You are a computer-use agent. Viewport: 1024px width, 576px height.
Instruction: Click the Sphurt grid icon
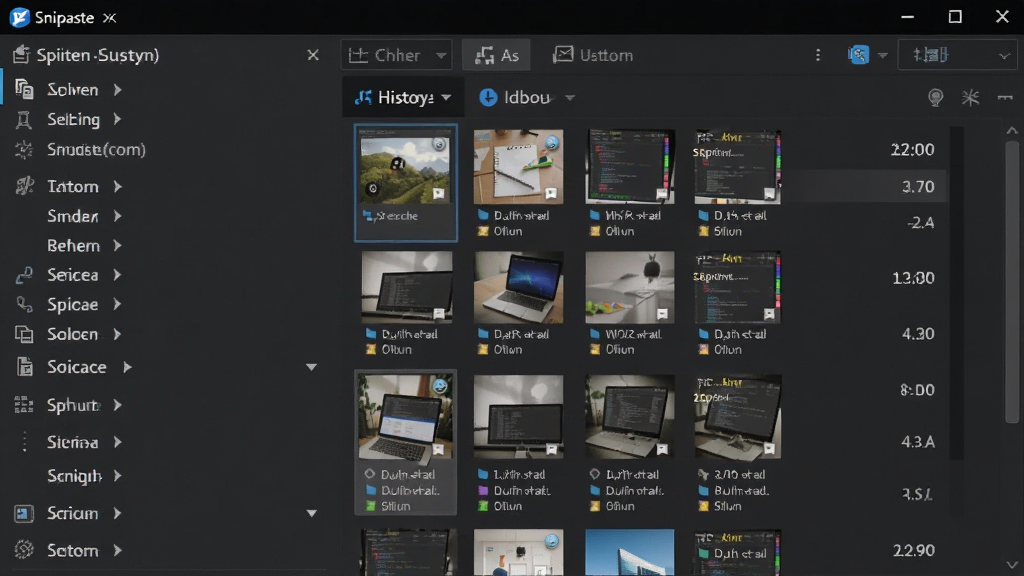click(x=24, y=406)
